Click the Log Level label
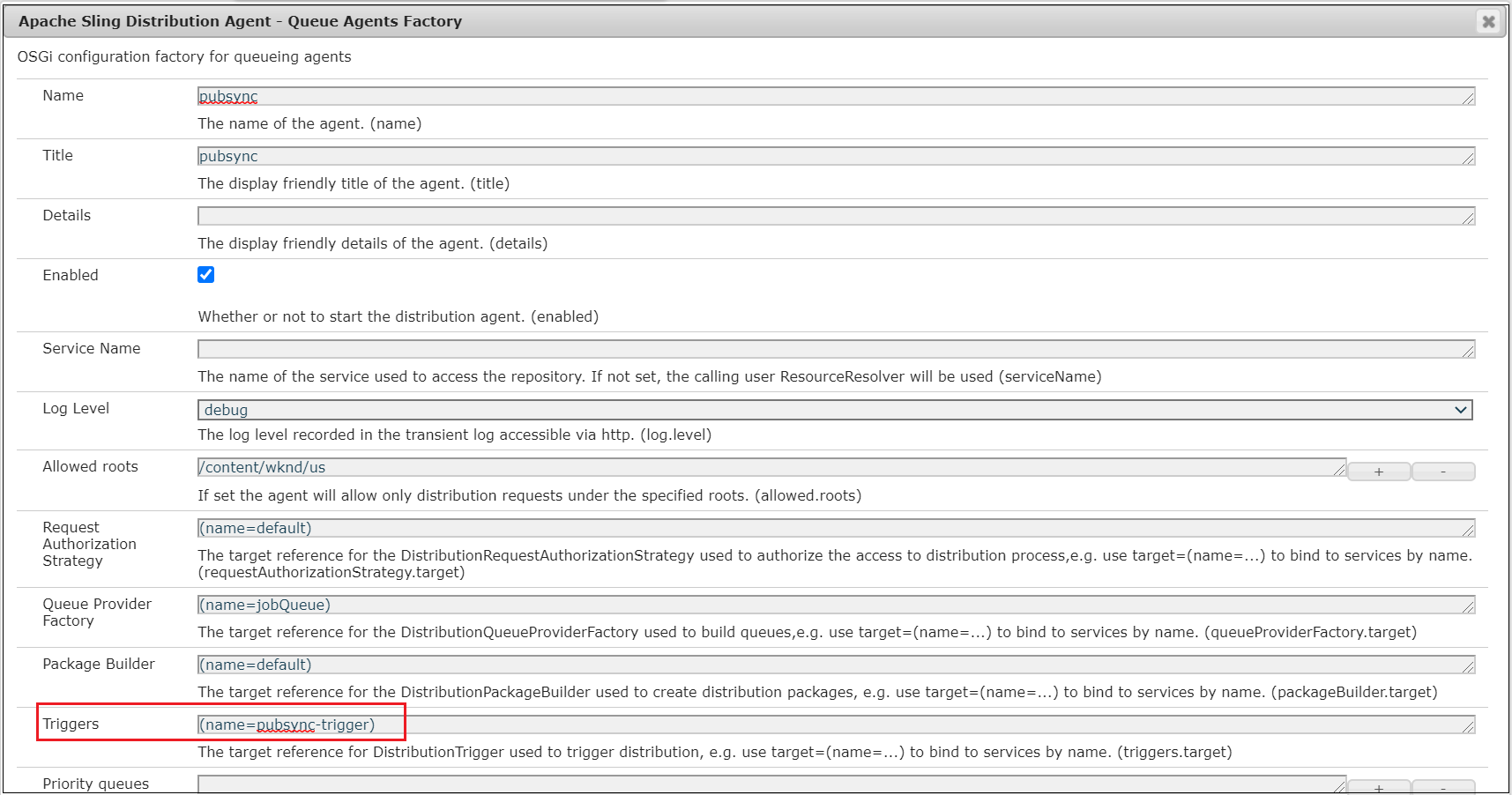 [76, 408]
